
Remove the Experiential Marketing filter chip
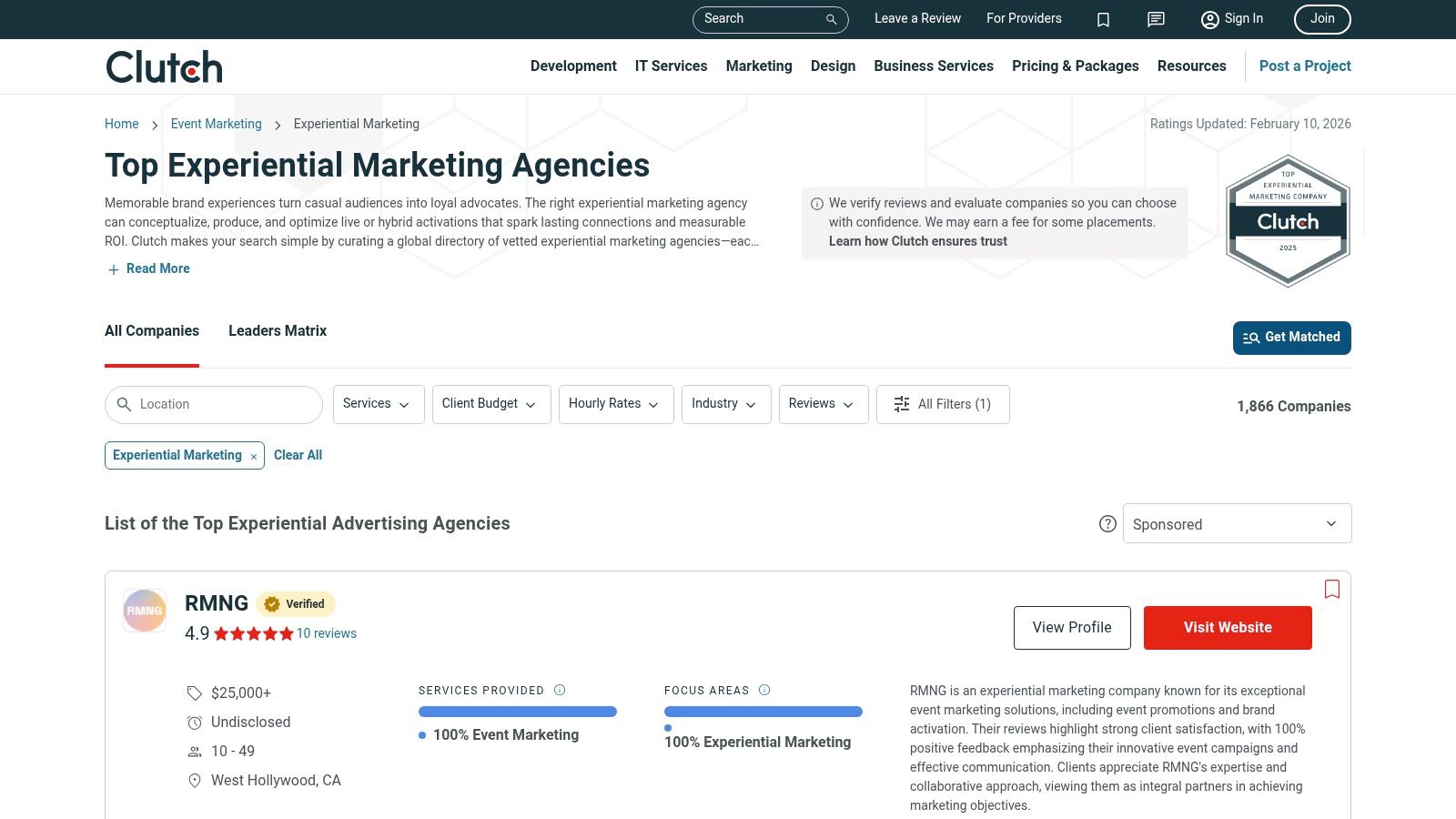(253, 455)
